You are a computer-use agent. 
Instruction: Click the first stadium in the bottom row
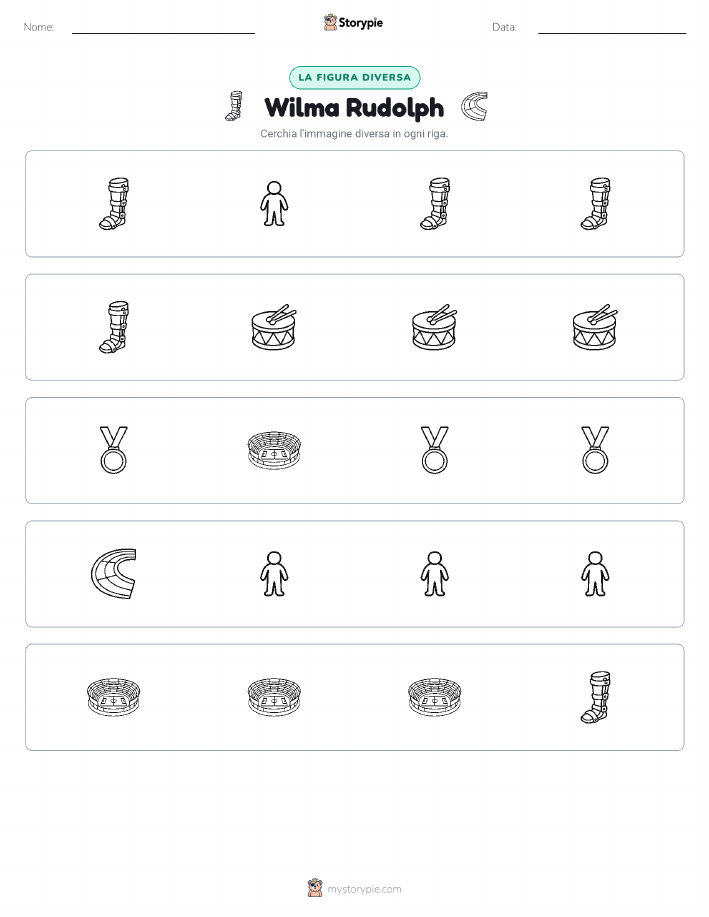[x=113, y=697]
